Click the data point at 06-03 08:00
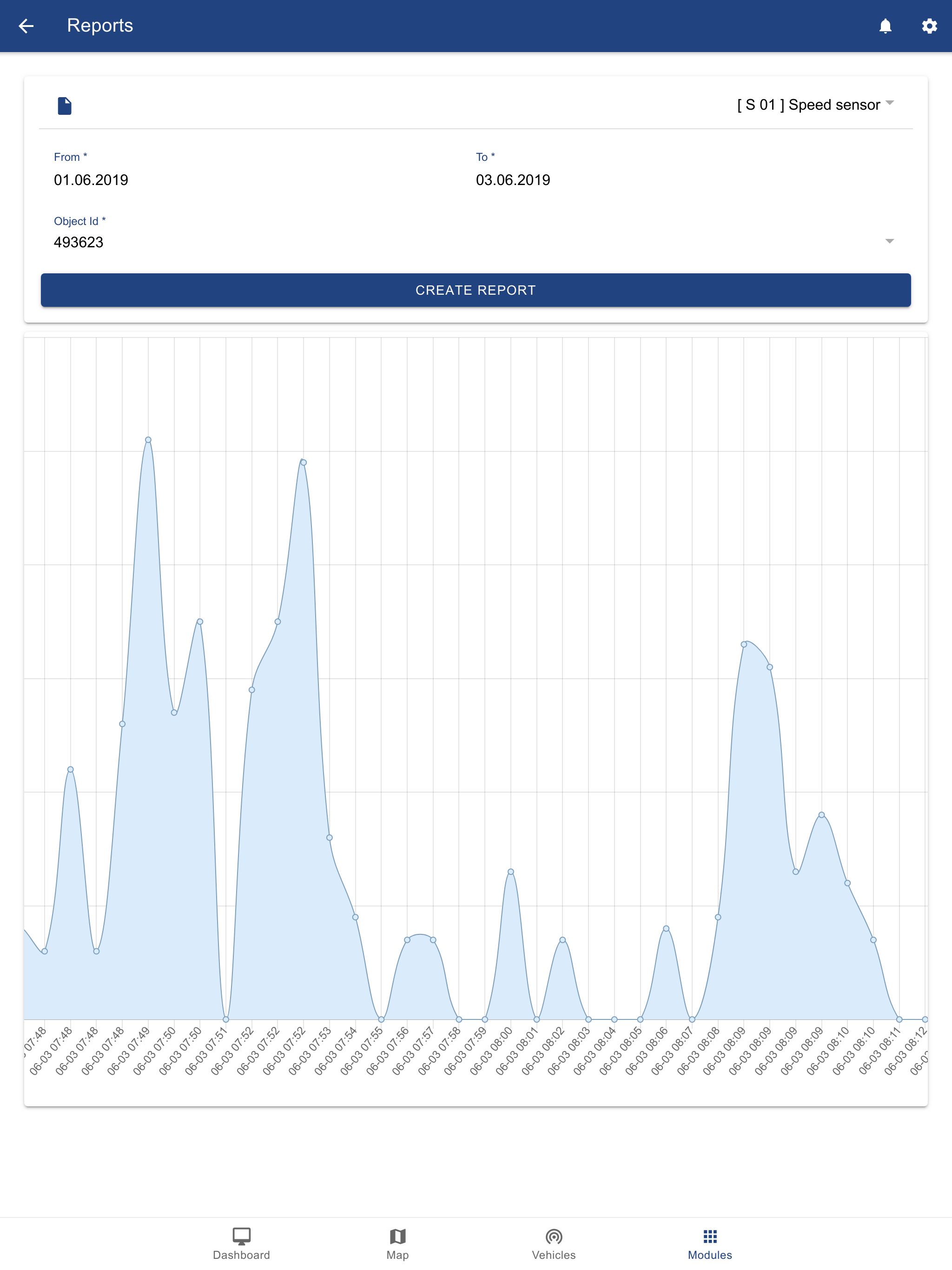Image resolution: width=952 pixels, height=1270 pixels. point(510,872)
